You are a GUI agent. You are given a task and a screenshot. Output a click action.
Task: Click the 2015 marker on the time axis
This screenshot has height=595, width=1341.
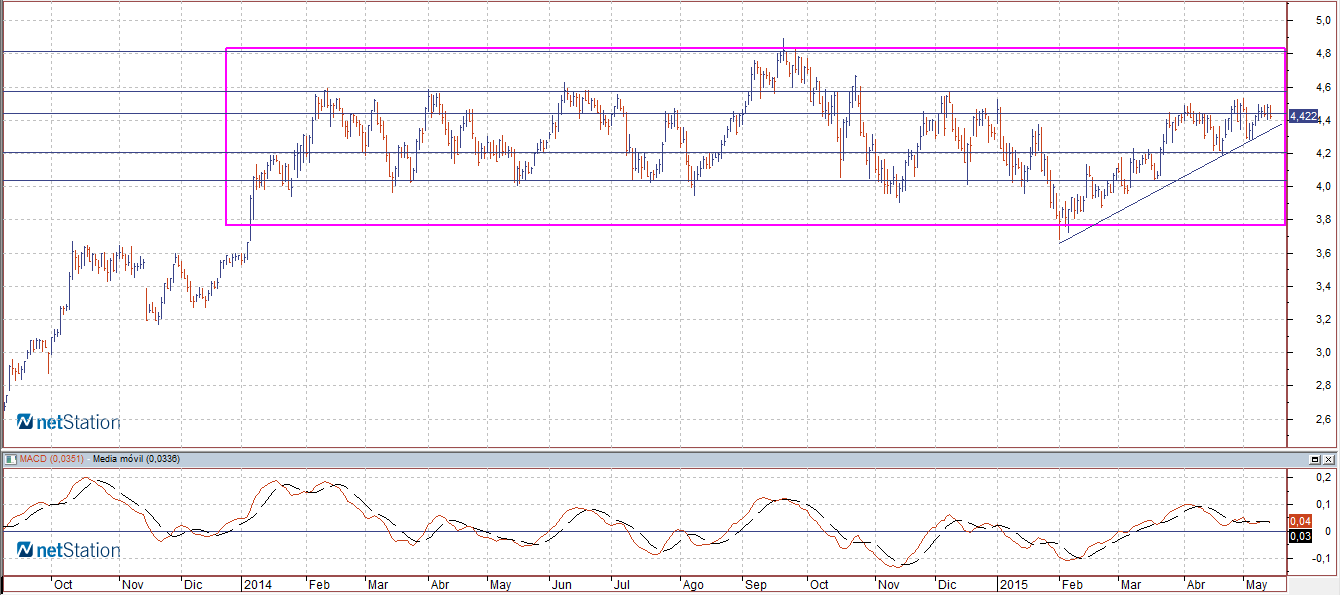click(1015, 585)
